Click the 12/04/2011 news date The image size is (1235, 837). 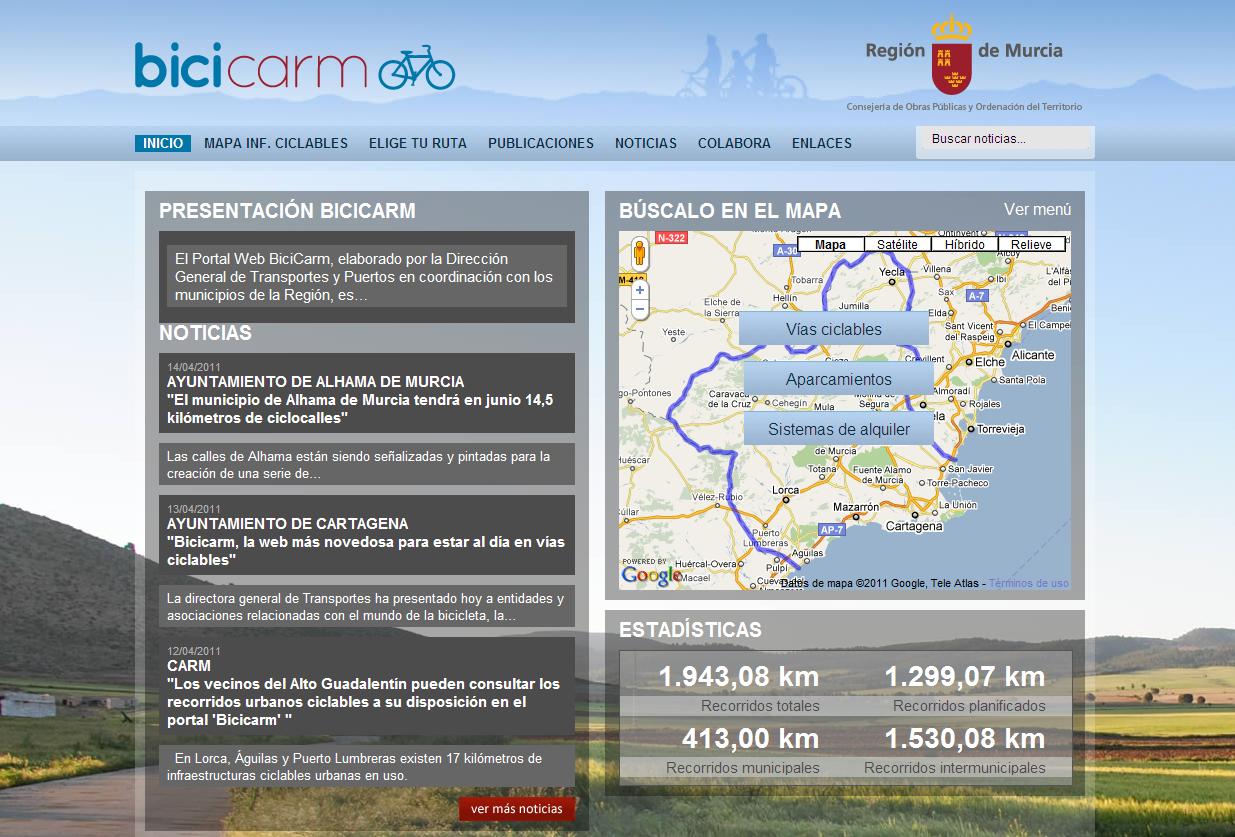tap(192, 651)
